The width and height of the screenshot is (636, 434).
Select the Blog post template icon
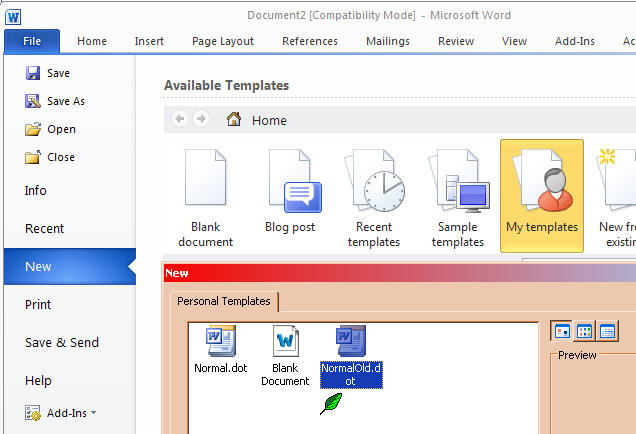coord(295,181)
